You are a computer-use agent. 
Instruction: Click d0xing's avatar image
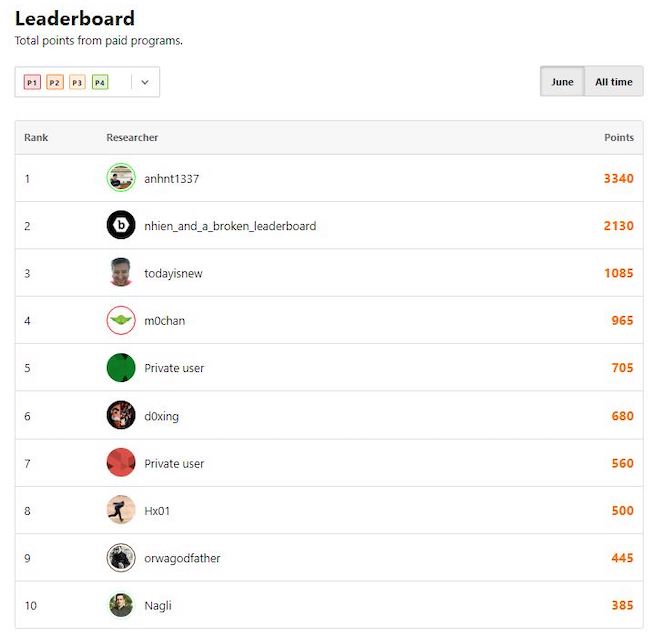coord(120,415)
